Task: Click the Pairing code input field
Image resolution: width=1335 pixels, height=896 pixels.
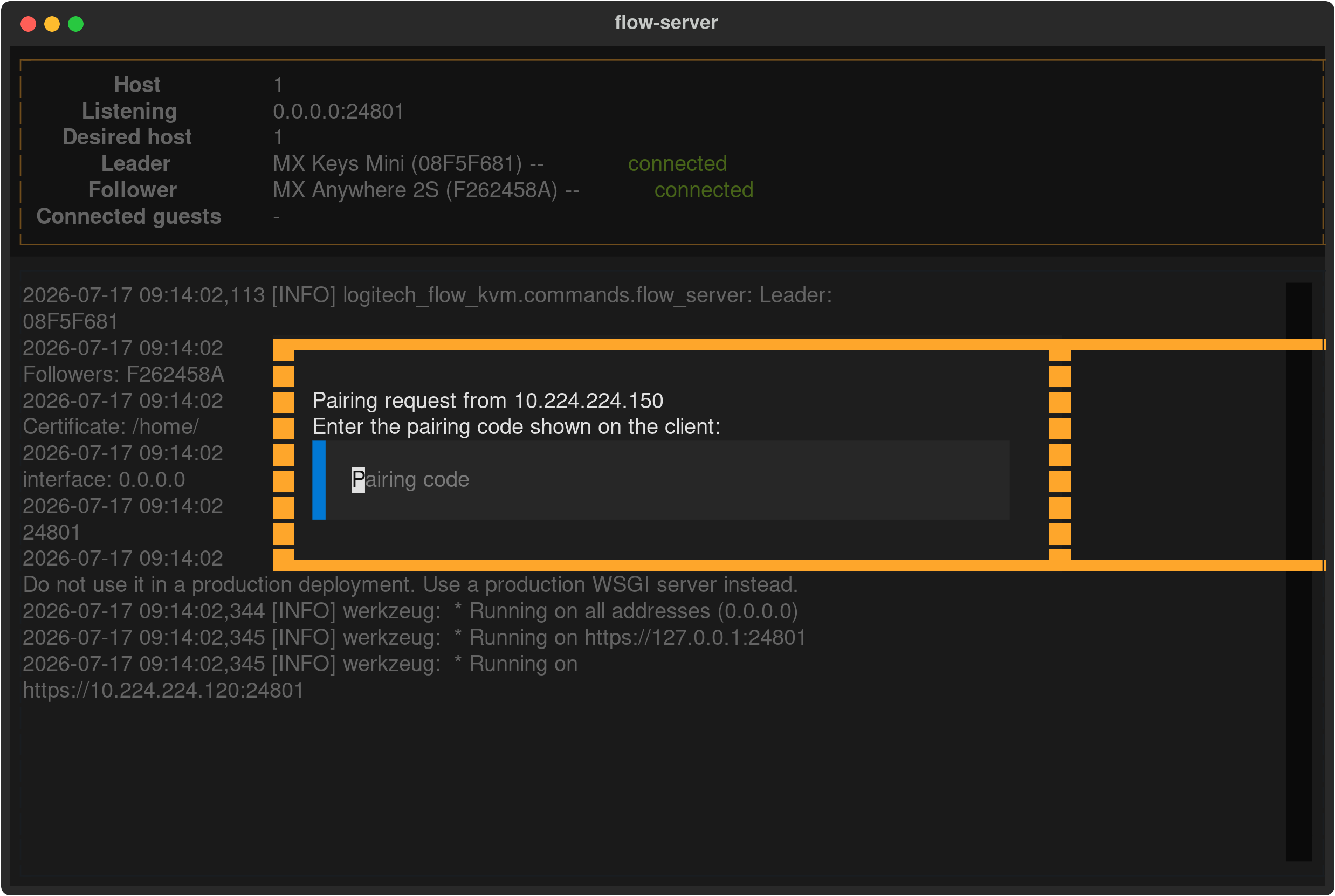Action: 660,479
